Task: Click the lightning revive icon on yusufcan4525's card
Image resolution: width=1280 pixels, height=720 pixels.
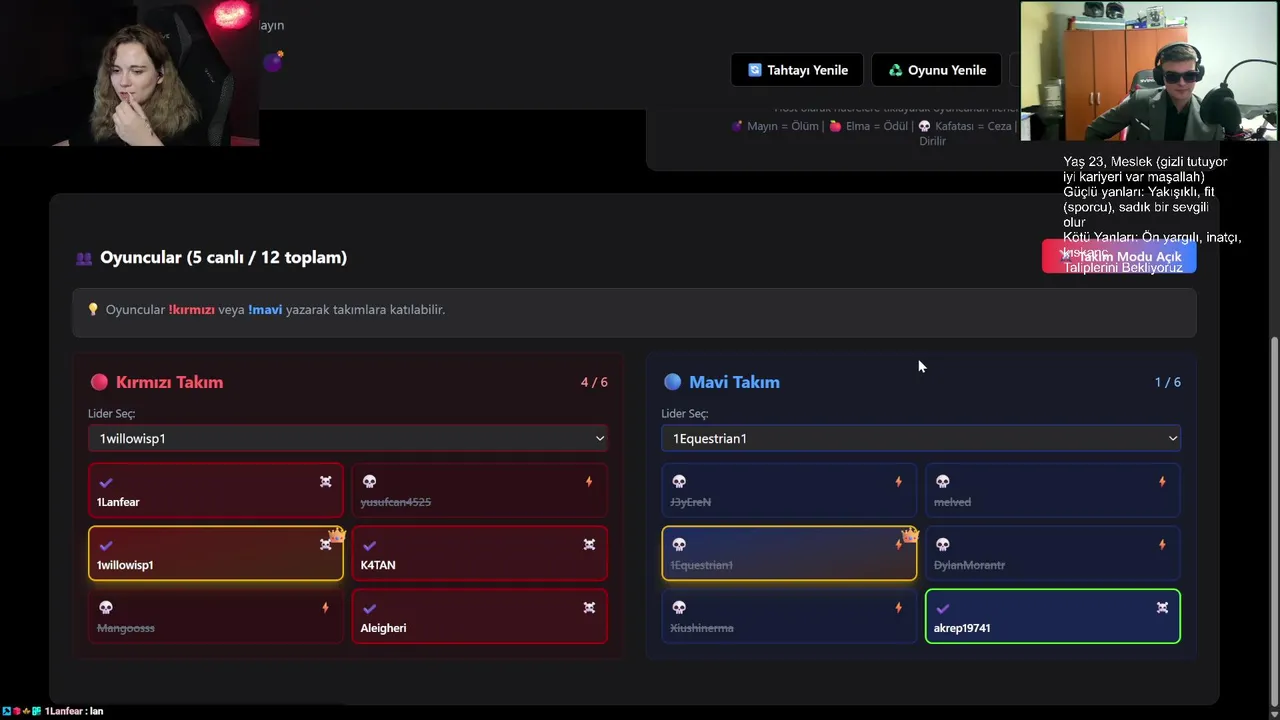Action: click(x=589, y=482)
